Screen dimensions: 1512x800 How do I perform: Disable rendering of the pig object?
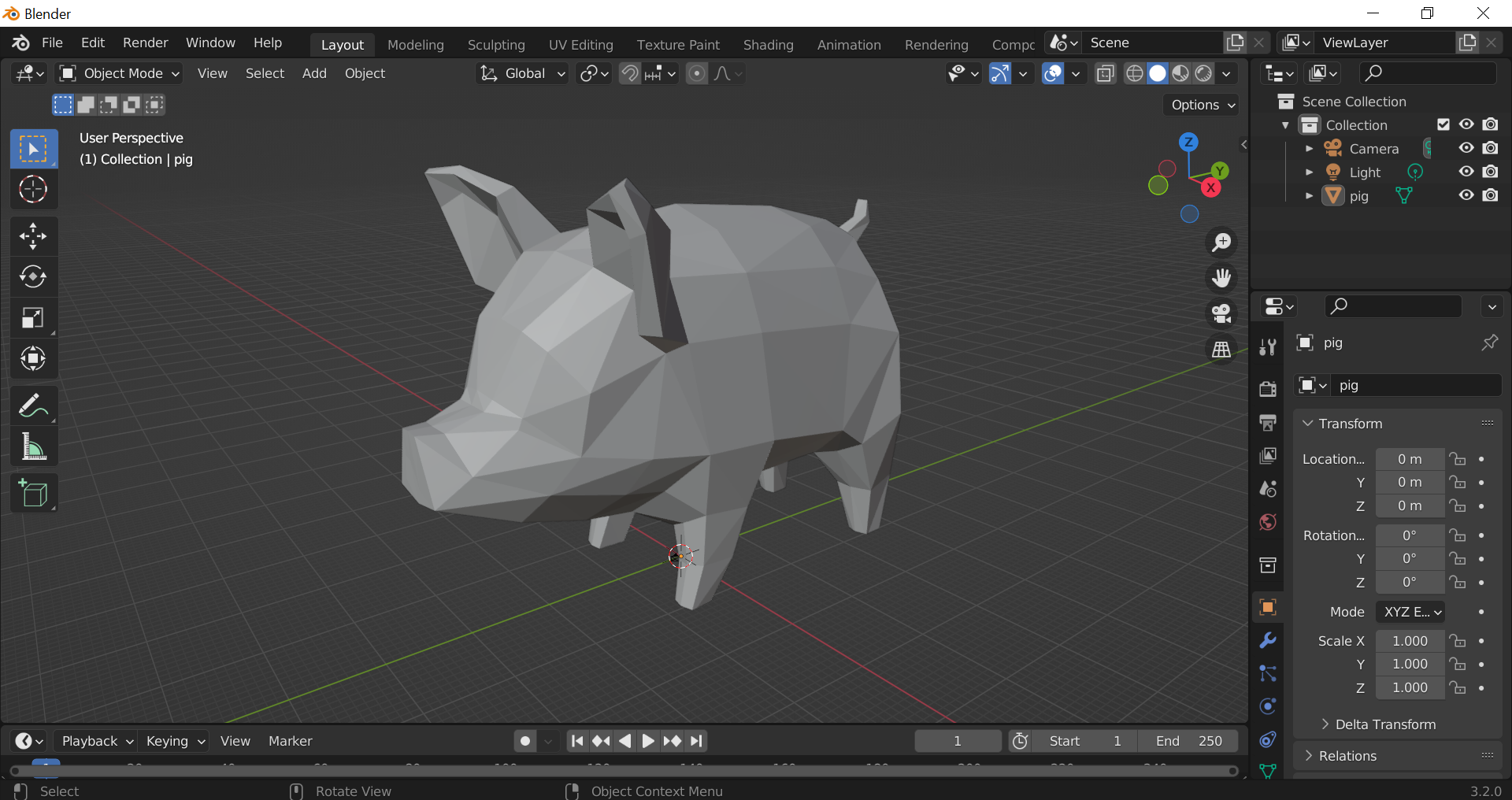point(1491,195)
